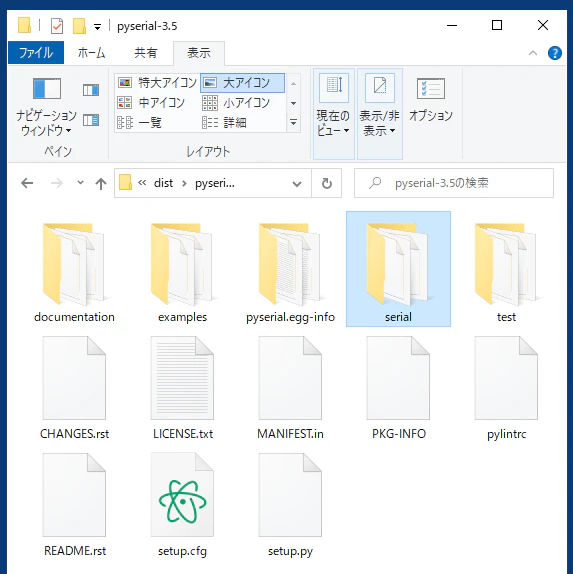Choose small icons layout
Screen dimensions: 573x574
(236, 103)
